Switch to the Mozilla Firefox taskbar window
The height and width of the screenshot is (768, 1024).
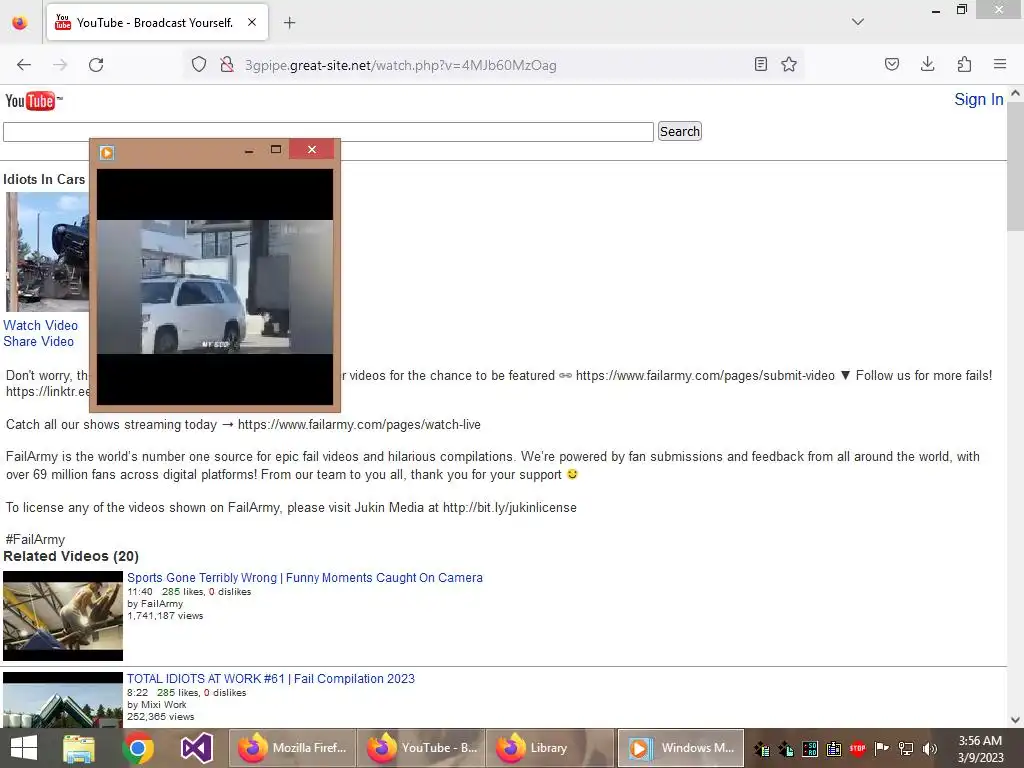click(293, 748)
